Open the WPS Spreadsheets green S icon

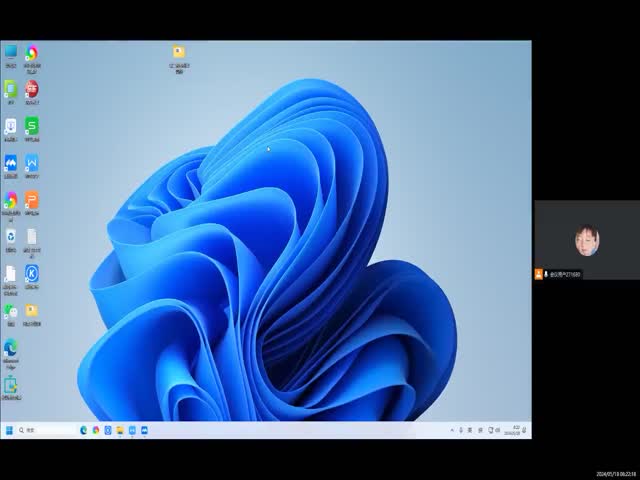click(x=32, y=126)
